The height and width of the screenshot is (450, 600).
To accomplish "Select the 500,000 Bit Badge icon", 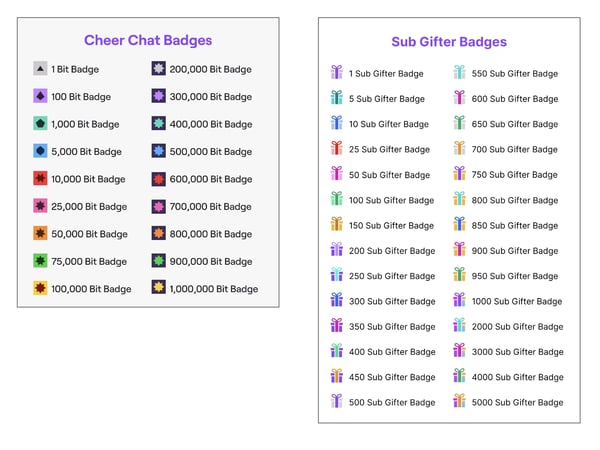I will pos(158,152).
